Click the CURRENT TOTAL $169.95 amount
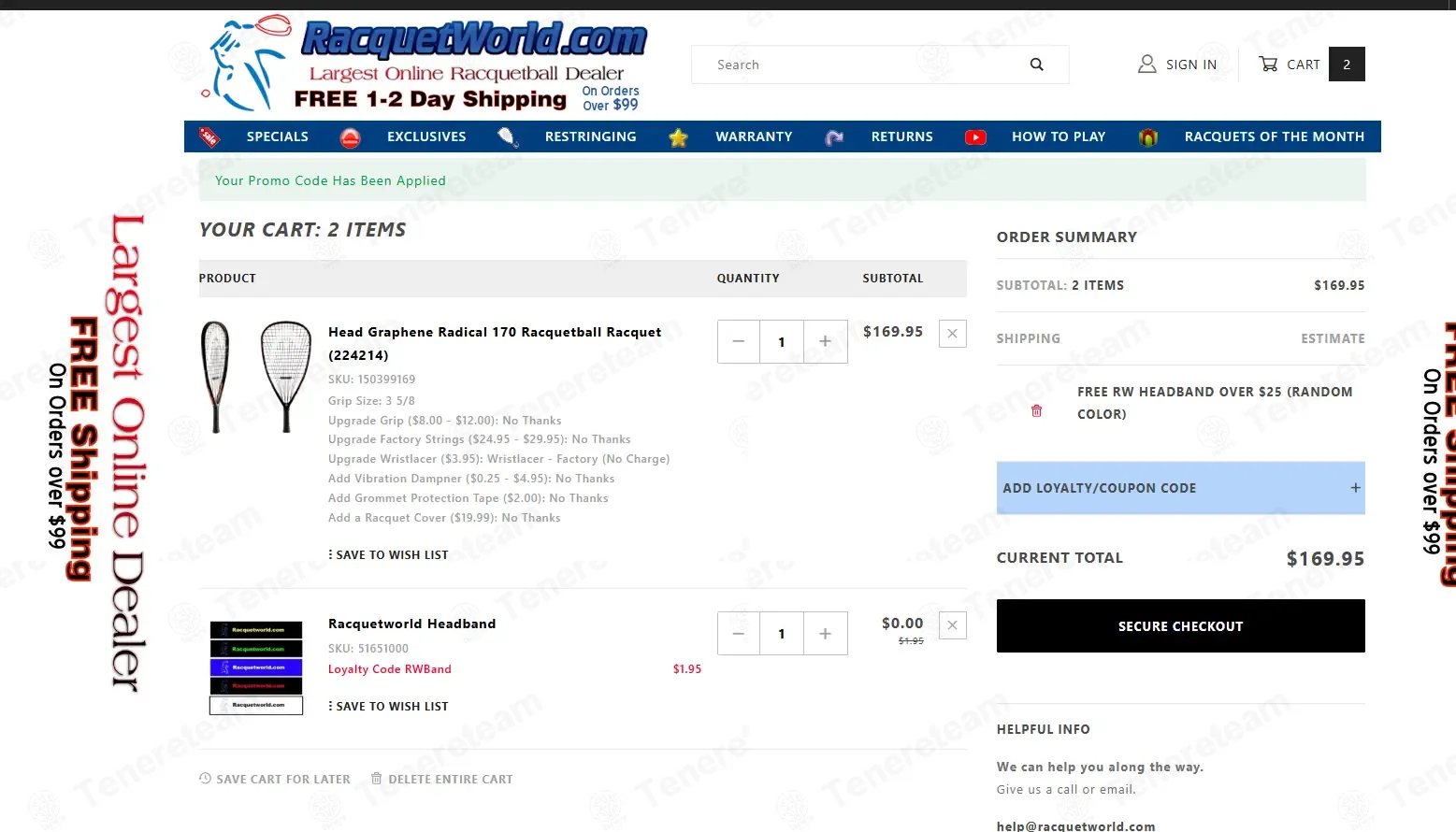 (1325, 559)
